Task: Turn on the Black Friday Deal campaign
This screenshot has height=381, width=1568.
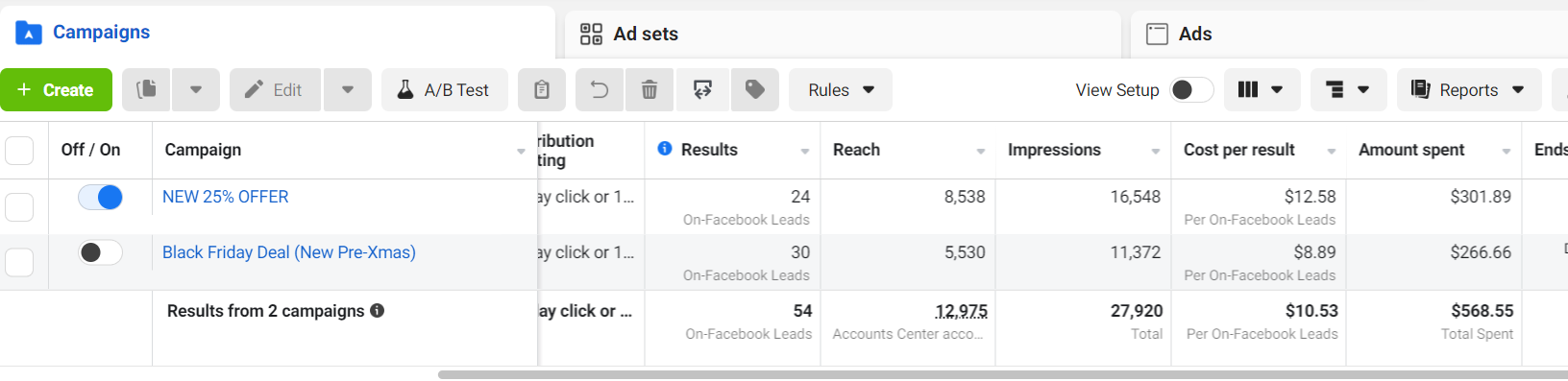Action: 100,252
